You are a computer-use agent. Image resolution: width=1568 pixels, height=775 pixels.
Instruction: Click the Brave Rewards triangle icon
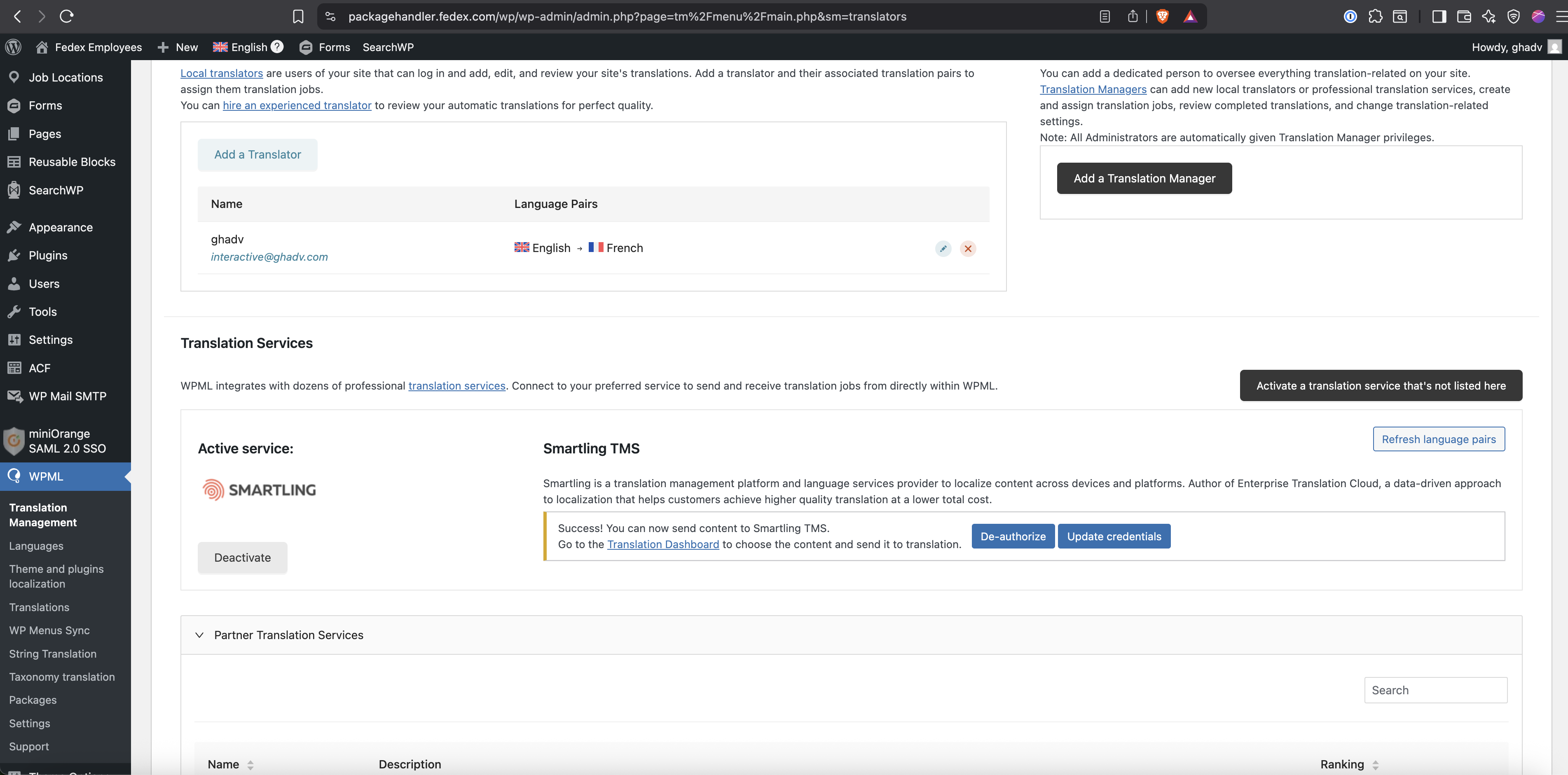(x=1190, y=16)
